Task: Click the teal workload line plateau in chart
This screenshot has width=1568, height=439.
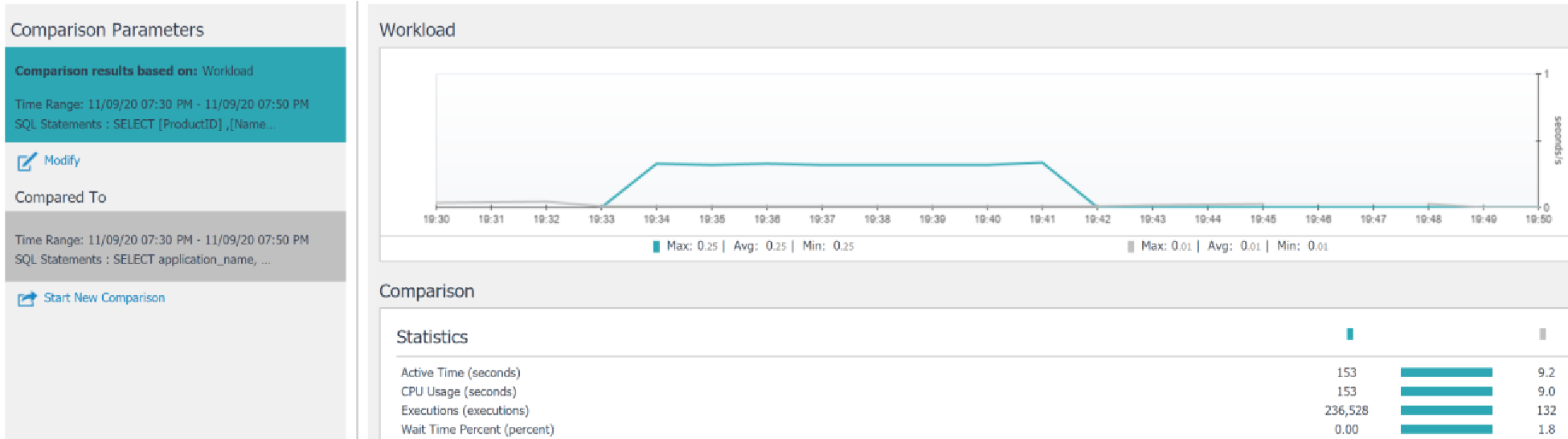Action: [850, 165]
